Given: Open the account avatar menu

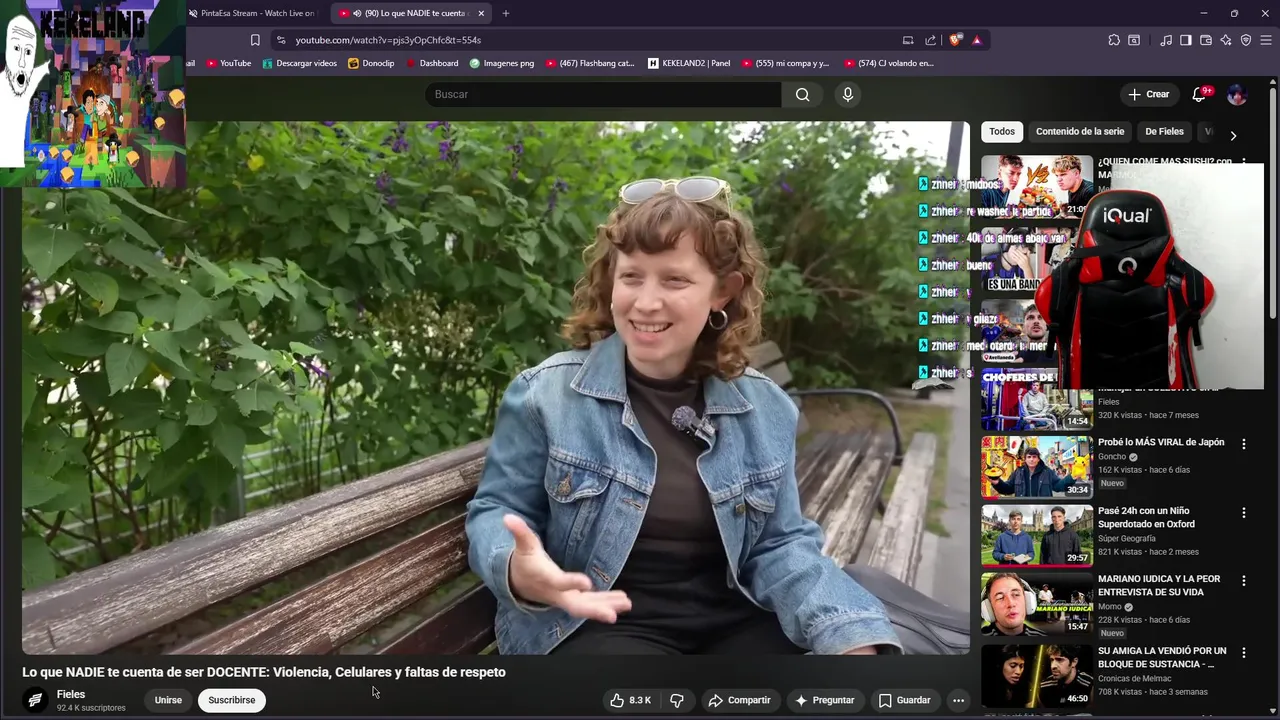Looking at the screenshot, I should (1237, 94).
